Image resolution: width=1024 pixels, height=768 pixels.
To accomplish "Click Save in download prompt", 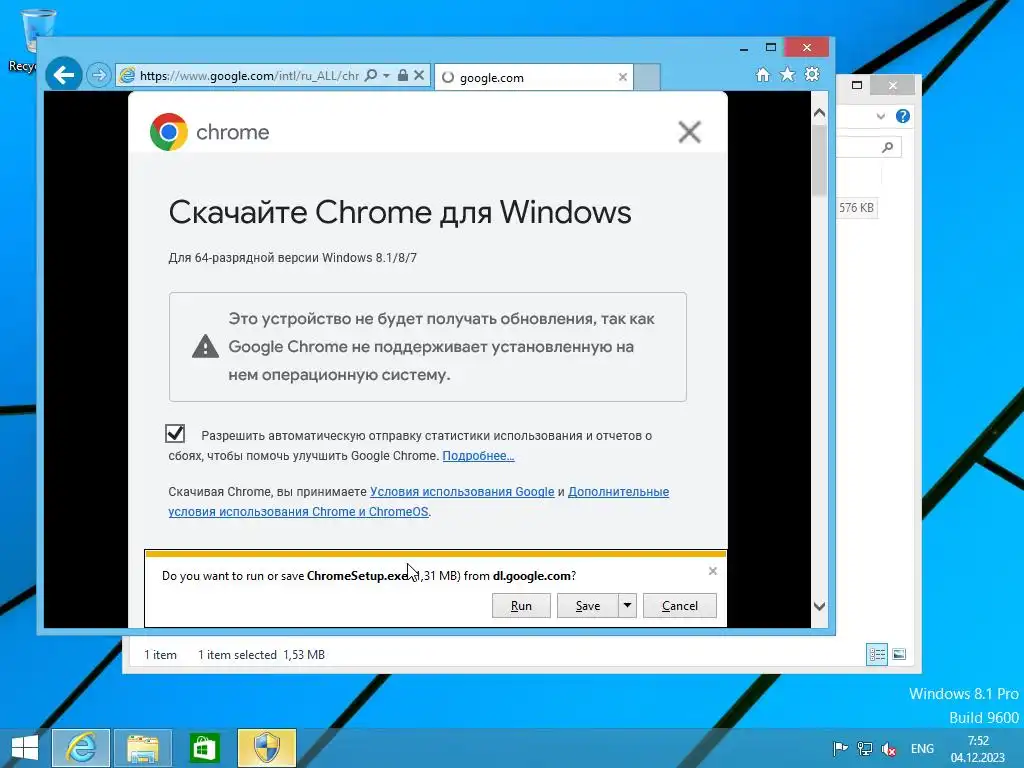I will (588, 605).
